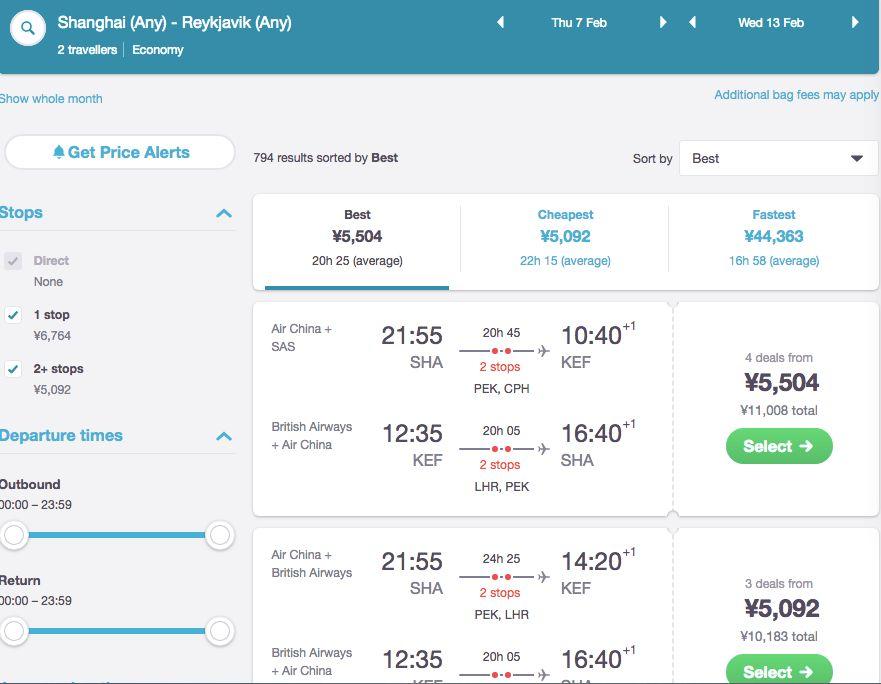Click Outbound slider left handle
Viewport: 881px width, 684px height.
click(14, 535)
